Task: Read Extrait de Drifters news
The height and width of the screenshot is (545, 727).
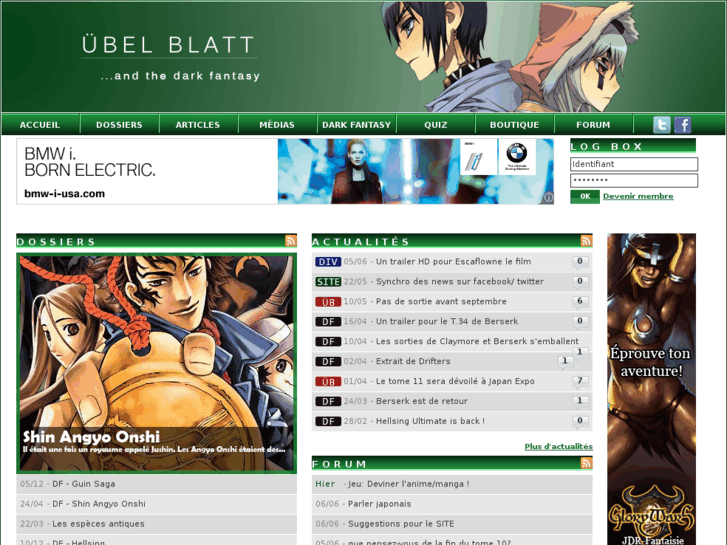Action: click(x=413, y=361)
